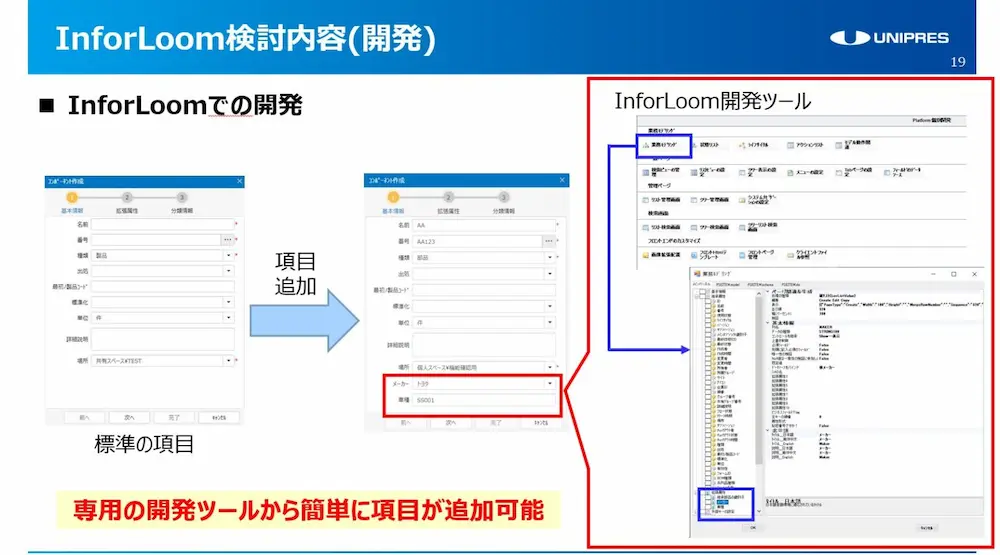Click キャンセル in the 業務モデリング window
Viewport: 1000px width, 555px height.
coord(927,528)
